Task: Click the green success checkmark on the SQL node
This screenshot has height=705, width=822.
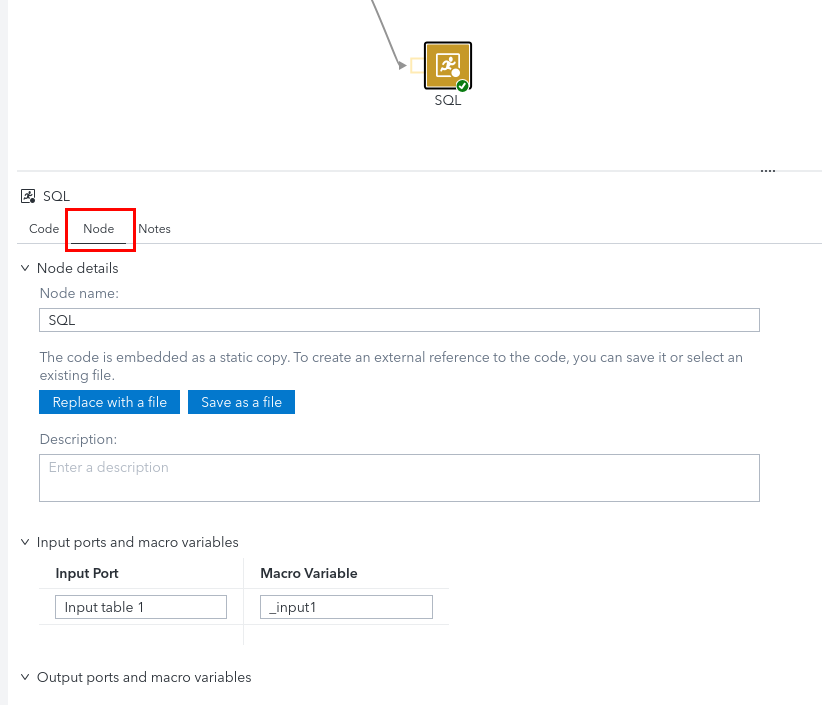Action: click(462, 86)
